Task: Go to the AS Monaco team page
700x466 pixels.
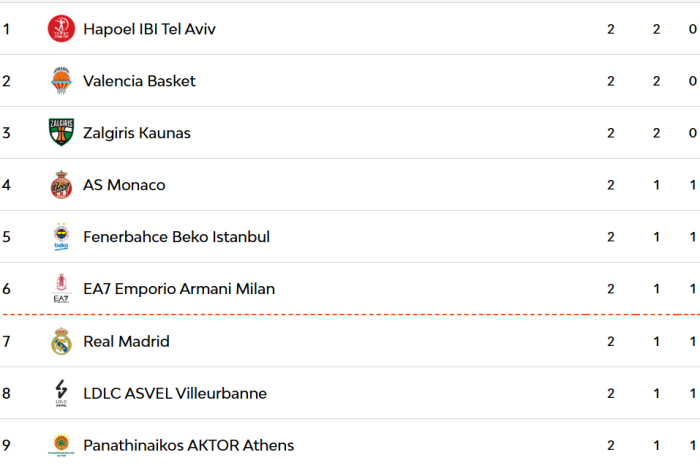Action: point(124,185)
